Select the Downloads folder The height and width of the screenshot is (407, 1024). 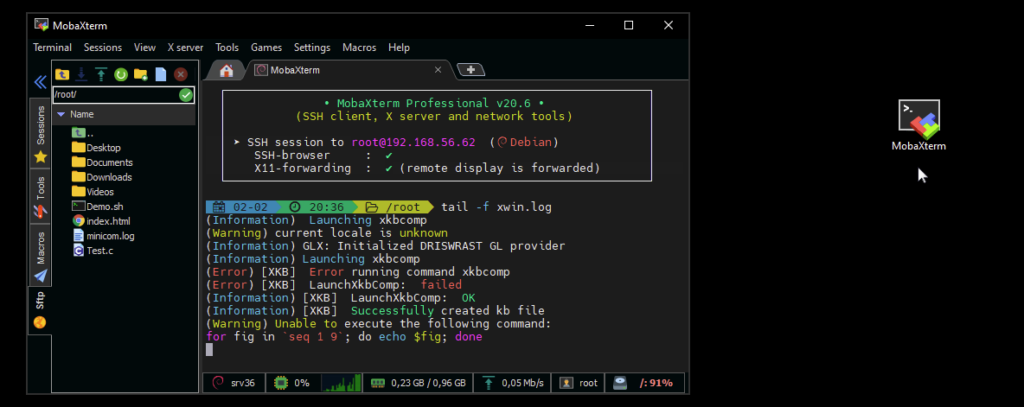point(101,177)
